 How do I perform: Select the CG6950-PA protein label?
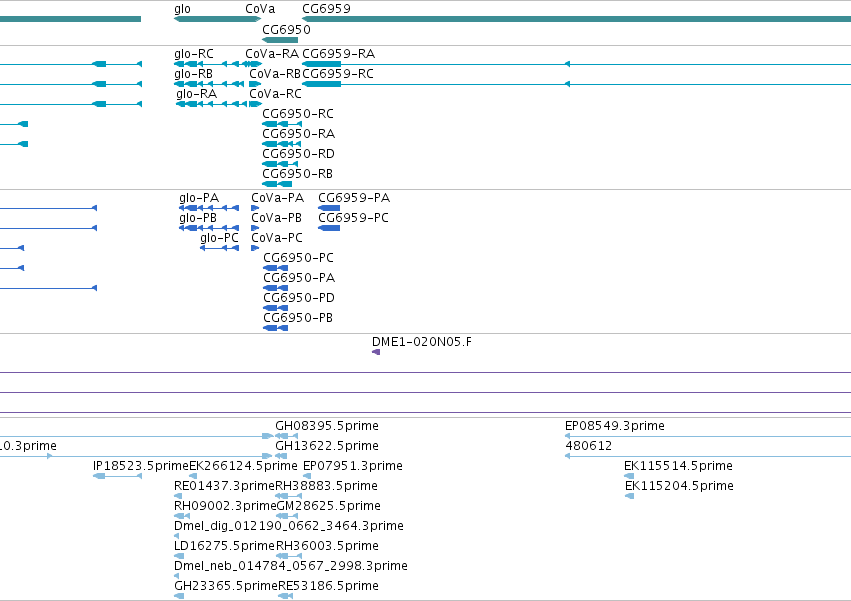[299, 279]
